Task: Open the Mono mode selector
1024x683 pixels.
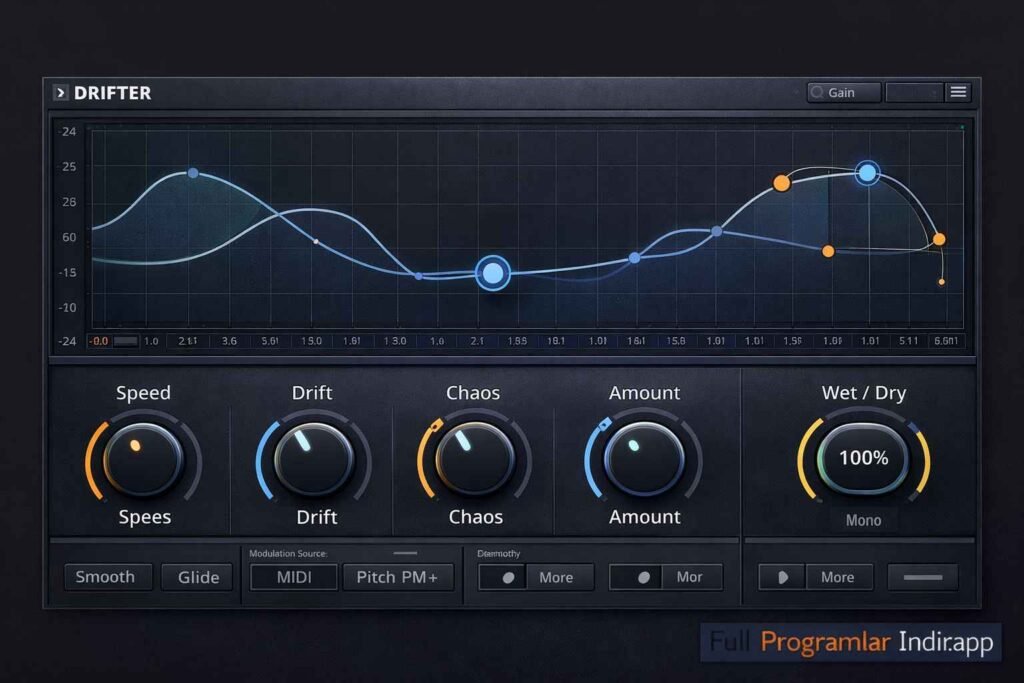Action: (863, 520)
